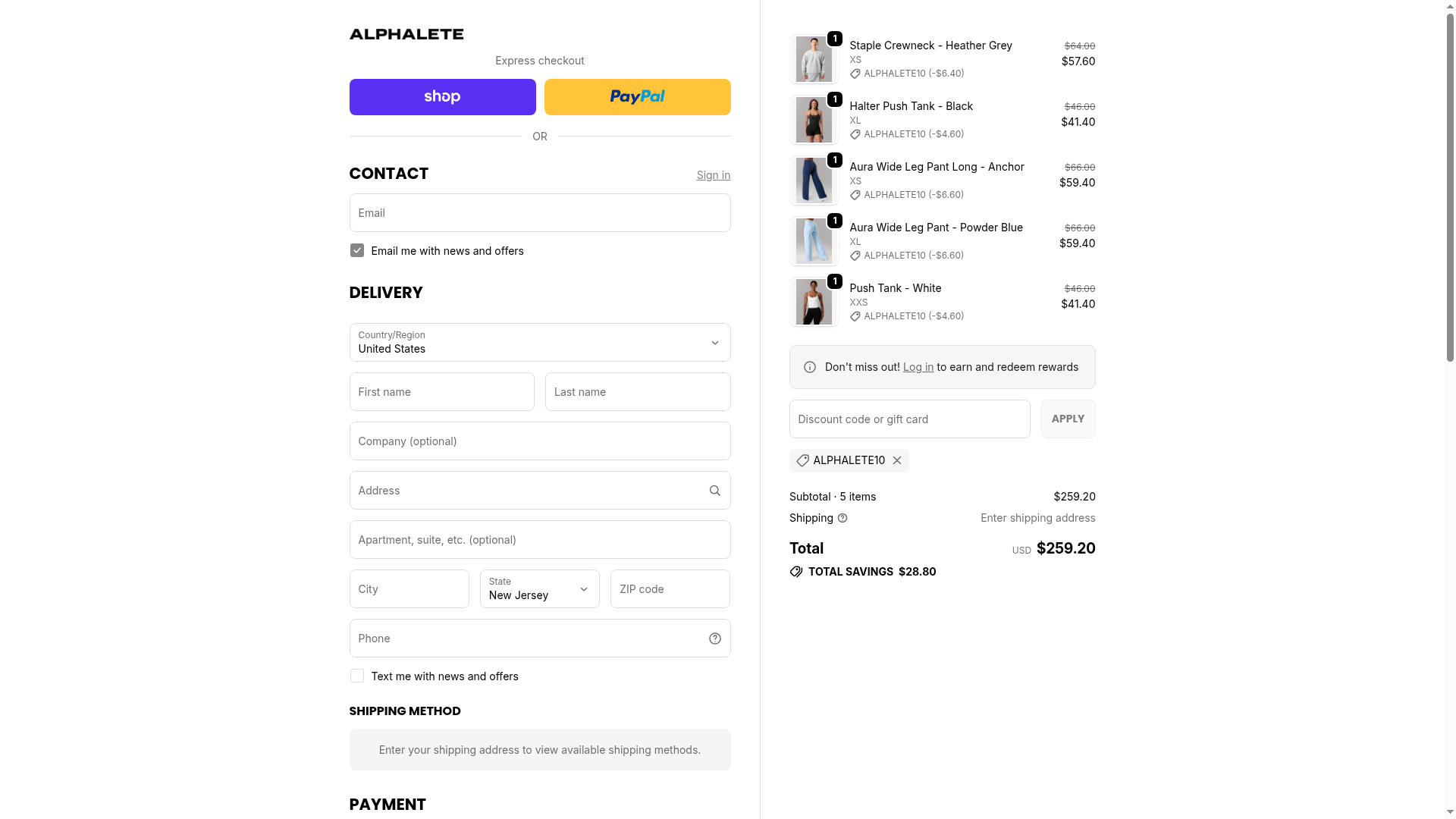Screen dimensions: 1456x819
Task: Click the phone field help icon
Action: [714, 639]
